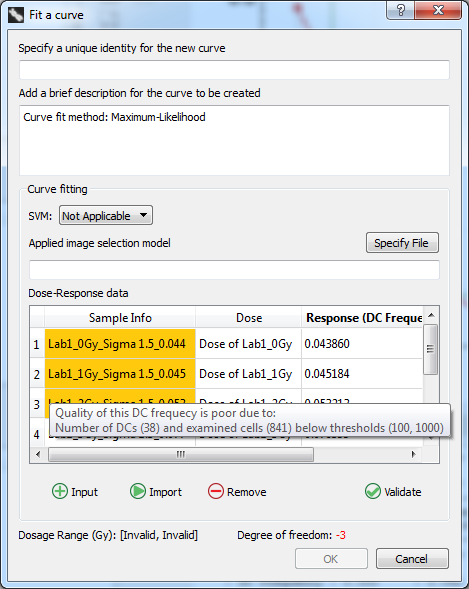Click the question mark help button
The height and width of the screenshot is (589, 469).
[x=400, y=10]
